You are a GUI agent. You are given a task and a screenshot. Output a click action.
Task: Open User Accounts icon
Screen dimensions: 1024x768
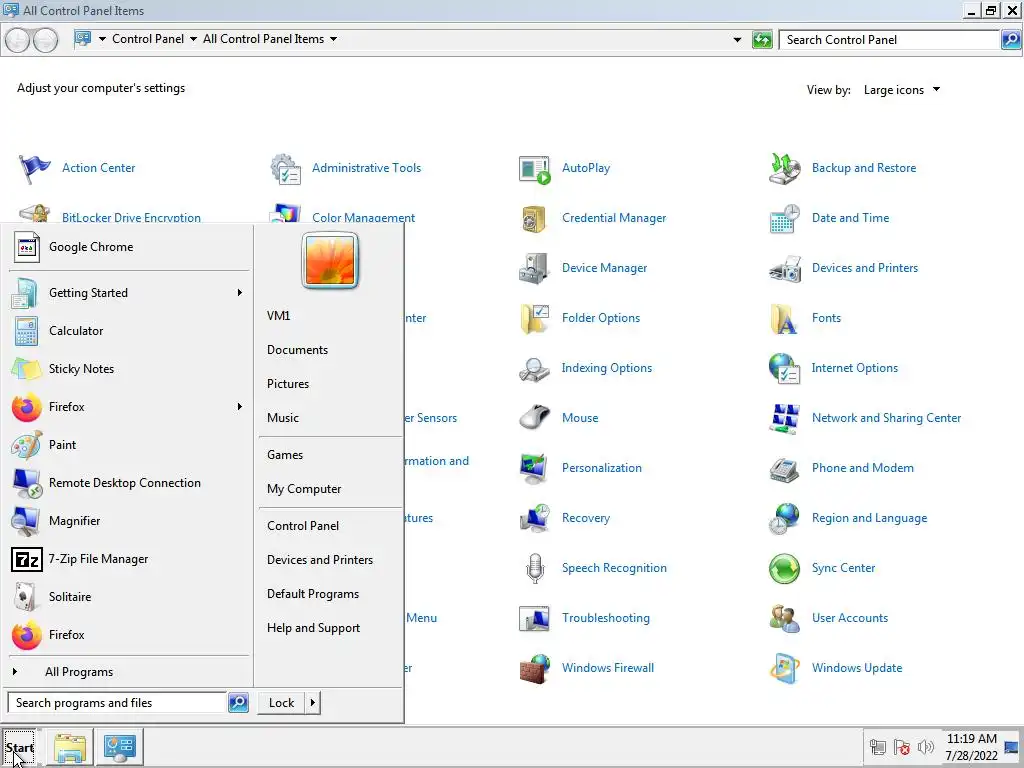(784, 618)
